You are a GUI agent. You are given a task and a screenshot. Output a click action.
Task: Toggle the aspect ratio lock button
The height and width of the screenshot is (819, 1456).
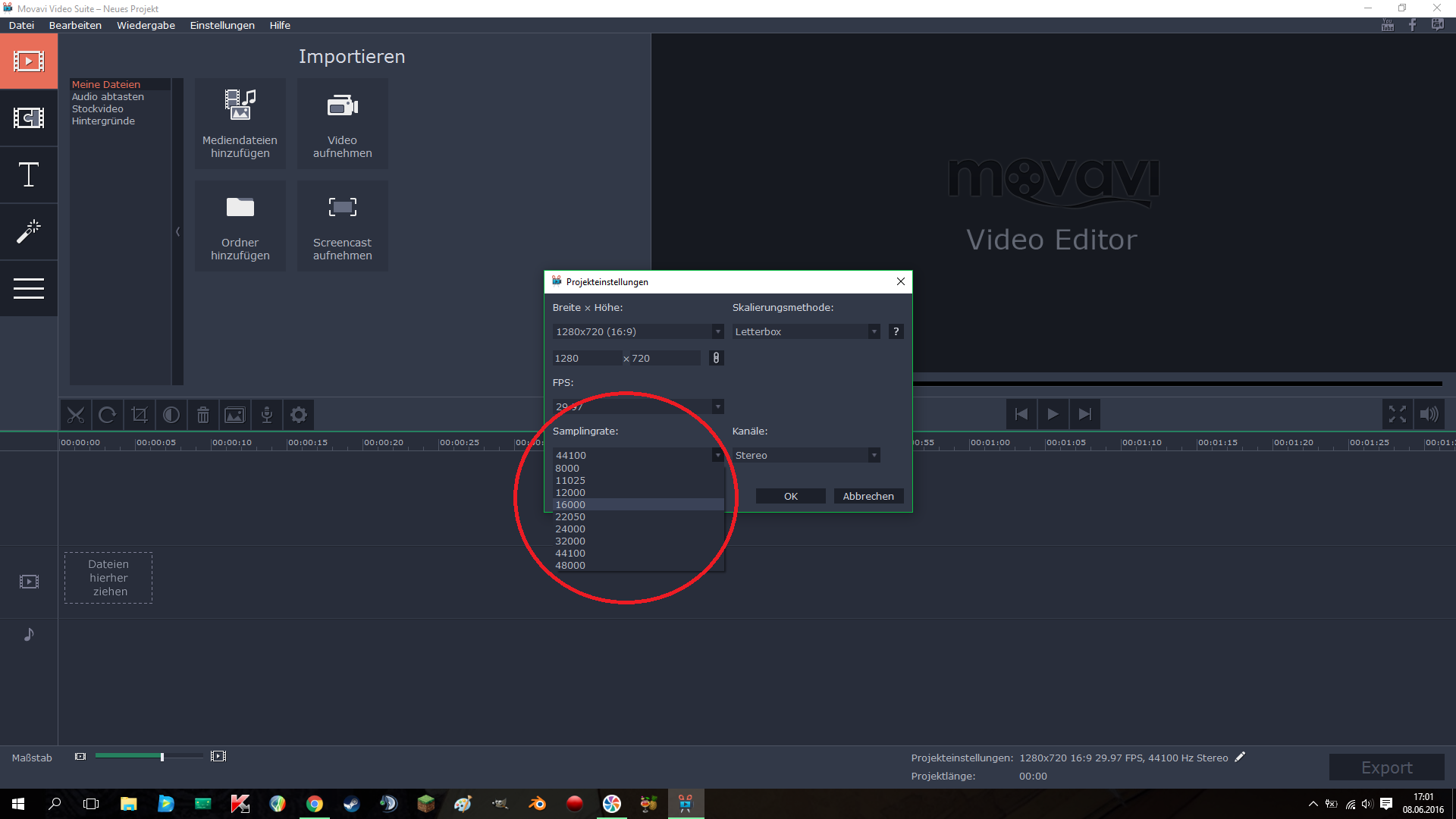click(x=716, y=358)
